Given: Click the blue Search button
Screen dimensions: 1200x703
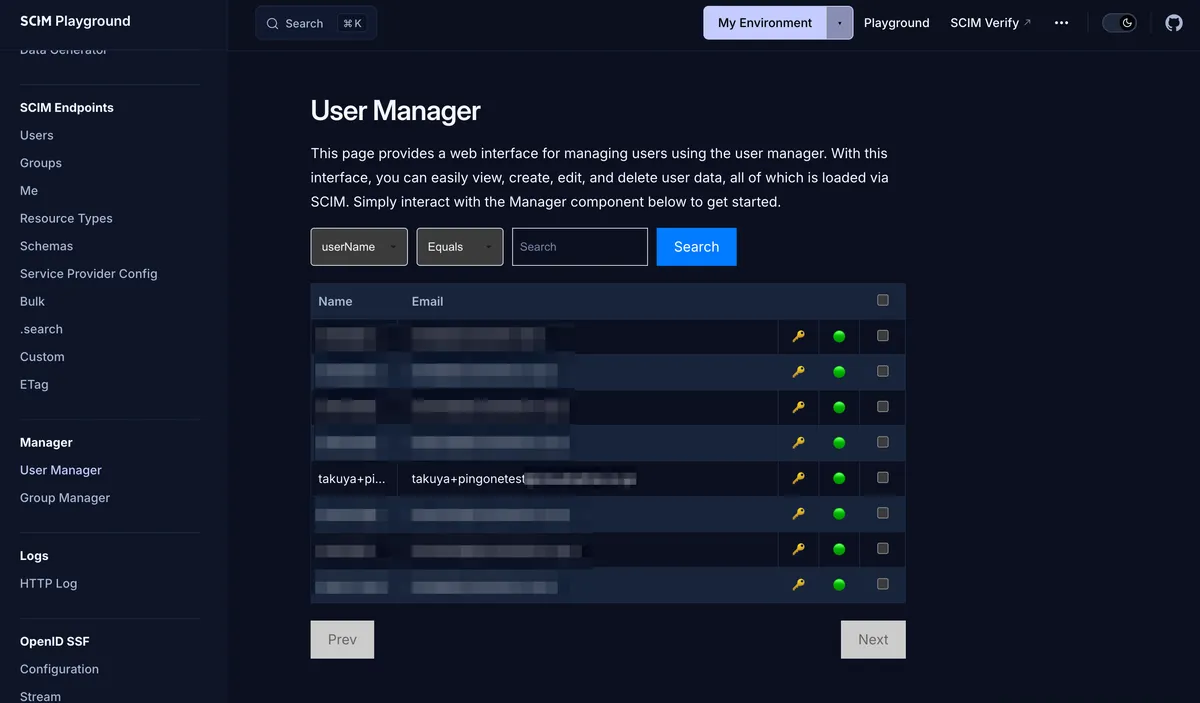Looking at the screenshot, I should pyautogui.click(x=696, y=247).
